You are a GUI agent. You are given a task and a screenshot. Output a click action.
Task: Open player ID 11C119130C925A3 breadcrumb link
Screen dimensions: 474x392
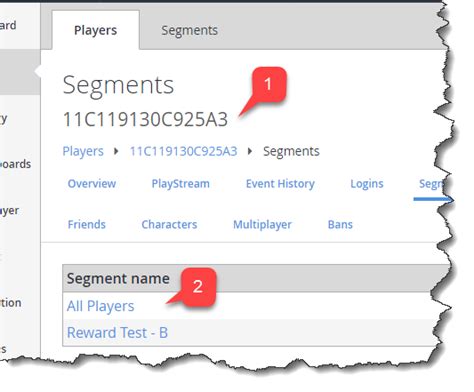tap(183, 151)
